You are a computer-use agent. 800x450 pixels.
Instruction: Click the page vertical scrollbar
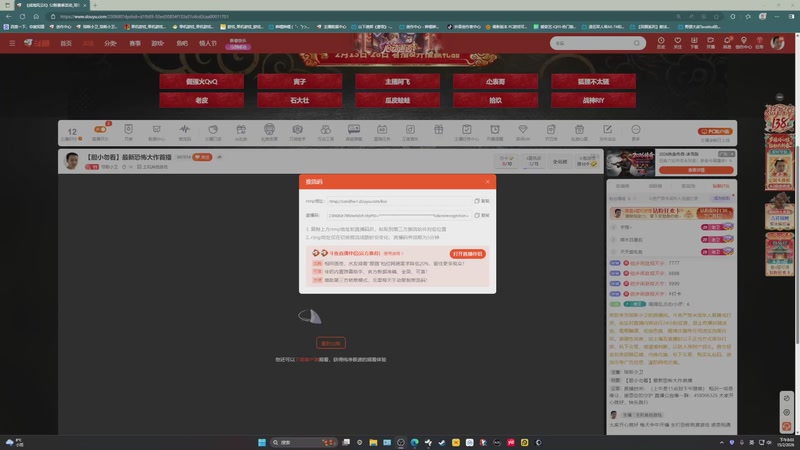click(x=796, y=245)
